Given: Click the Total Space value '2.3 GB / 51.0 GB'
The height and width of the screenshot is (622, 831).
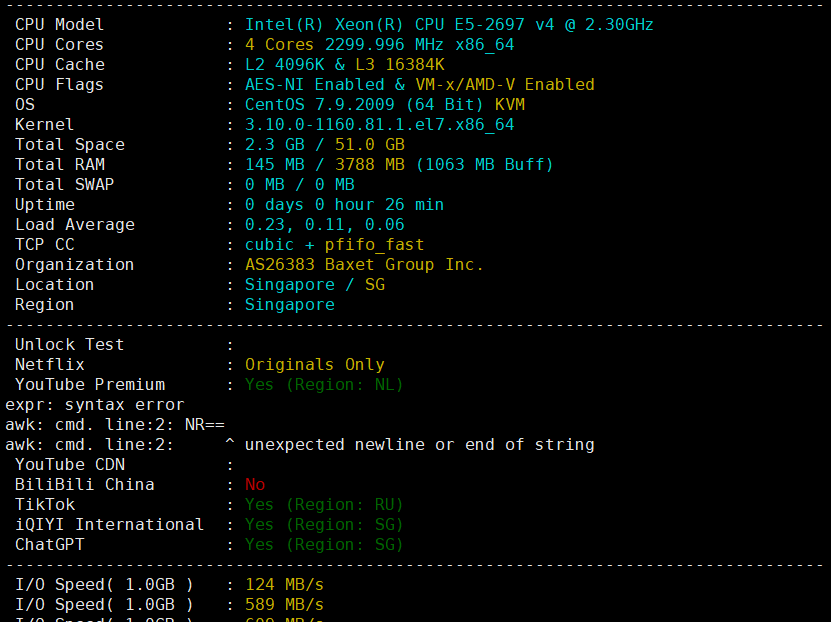Looking at the screenshot, I should tap(325, 145).
